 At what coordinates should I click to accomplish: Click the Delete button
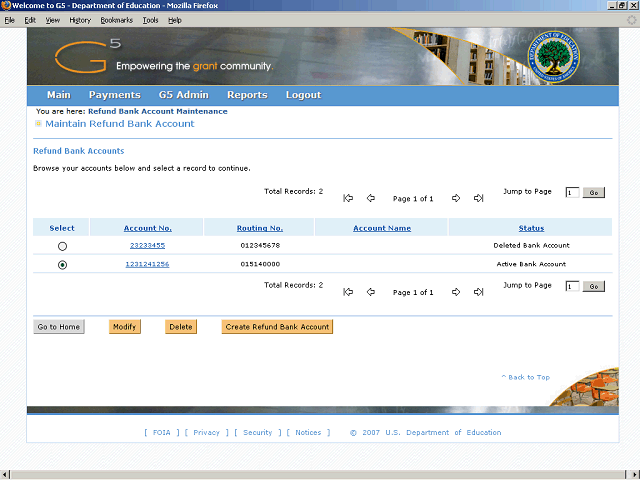(x=181, y=327)
